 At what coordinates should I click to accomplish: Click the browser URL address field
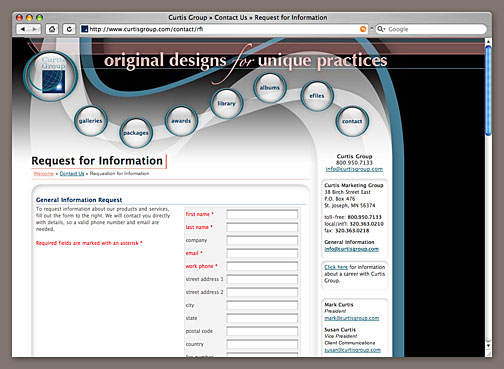click(x=223, y=29)
